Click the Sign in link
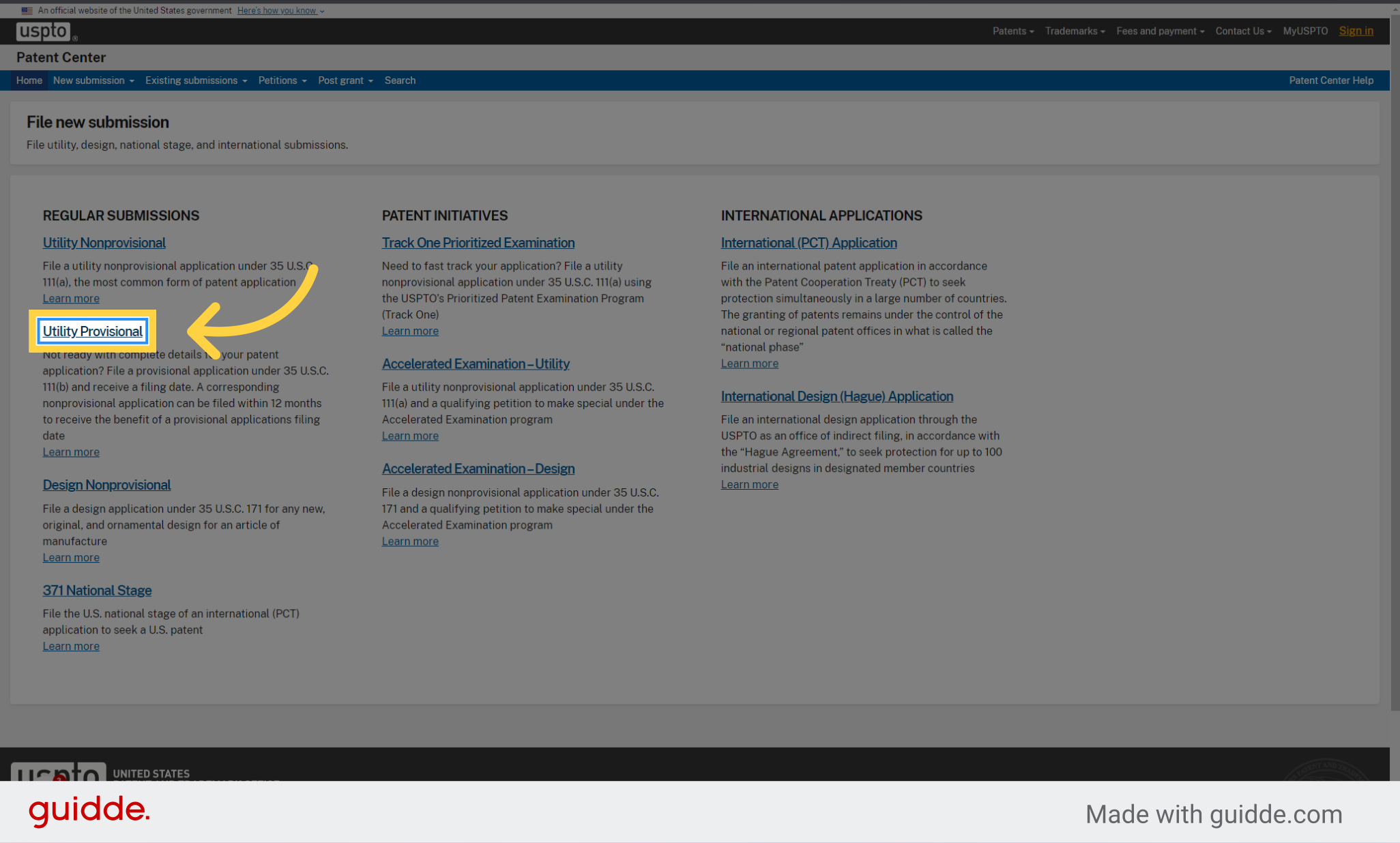 pos(1356,31)
